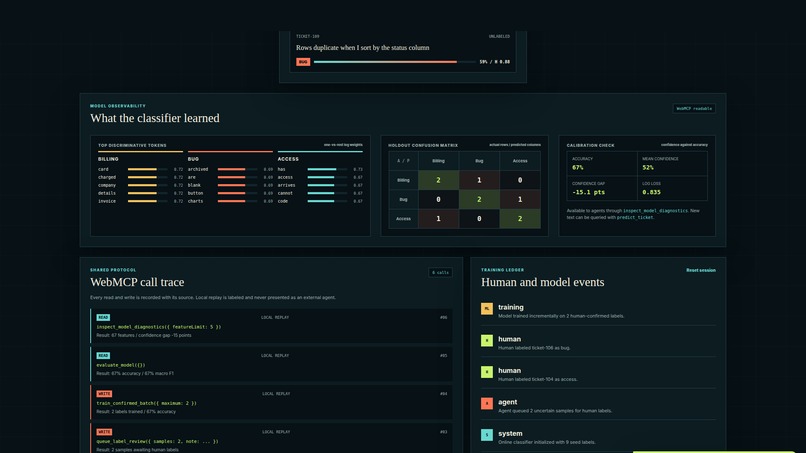Image resolution: width=806 pixels, height=453 pixels.
Task: Click the ticket confidence progress bar
Action: 394,62
